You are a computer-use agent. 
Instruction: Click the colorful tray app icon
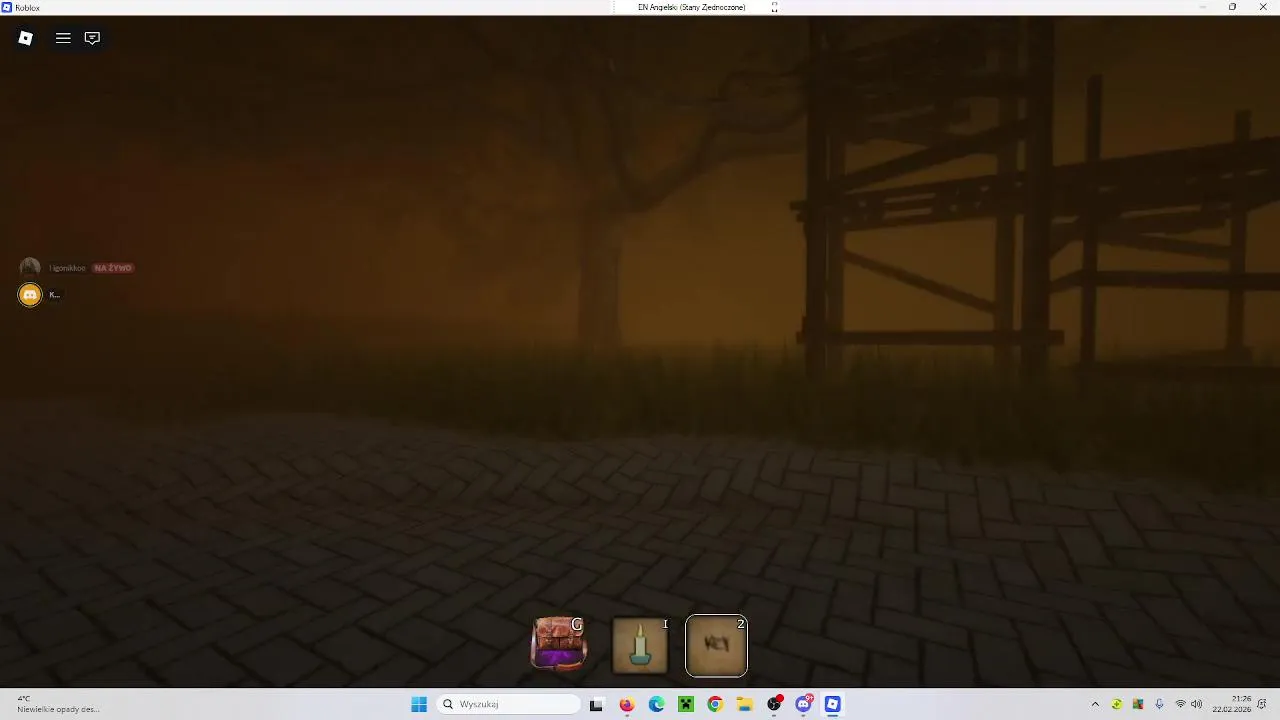click(1138, 704)
